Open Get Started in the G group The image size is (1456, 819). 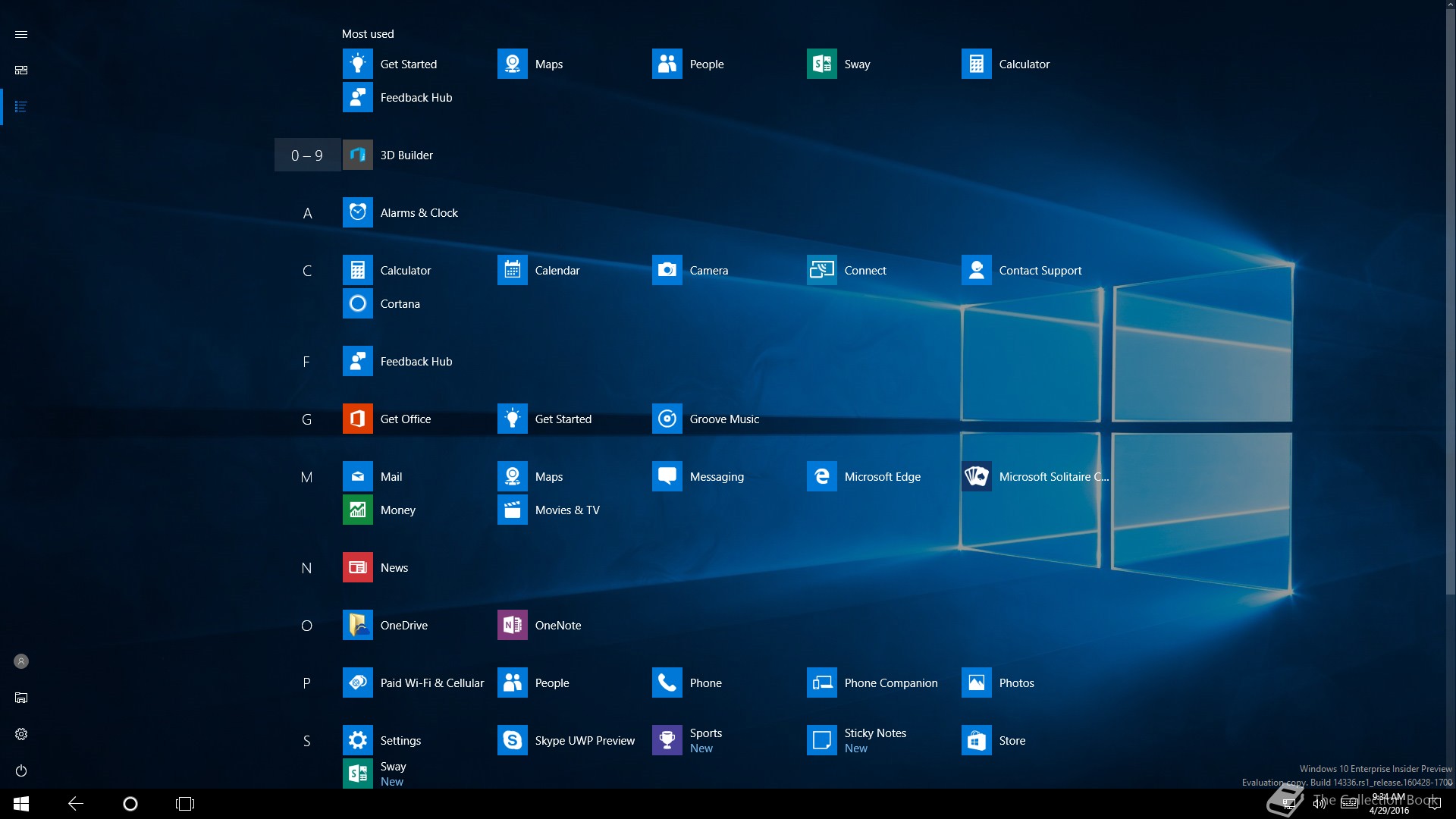point(512,419)
